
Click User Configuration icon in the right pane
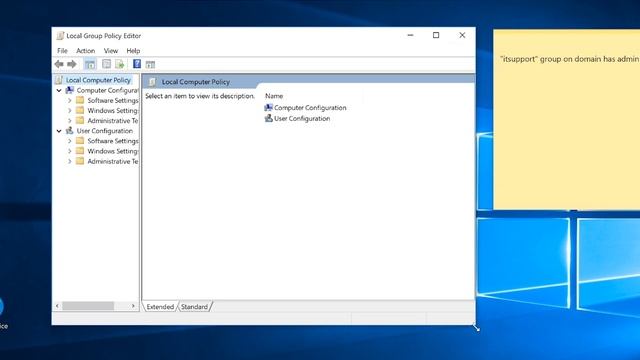(x=269, y=118)
